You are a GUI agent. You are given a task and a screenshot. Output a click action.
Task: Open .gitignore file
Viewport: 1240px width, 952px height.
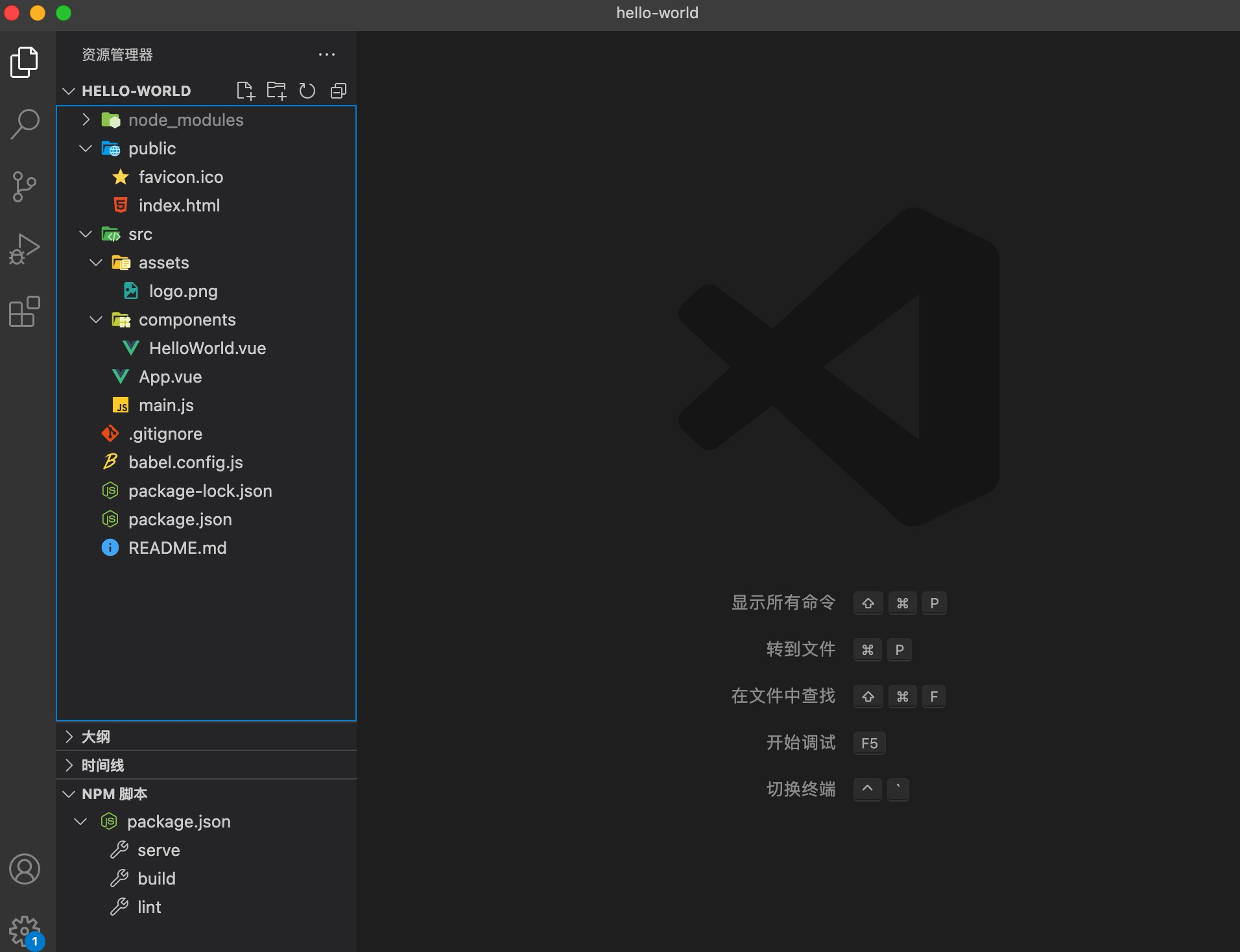[165, 434]
